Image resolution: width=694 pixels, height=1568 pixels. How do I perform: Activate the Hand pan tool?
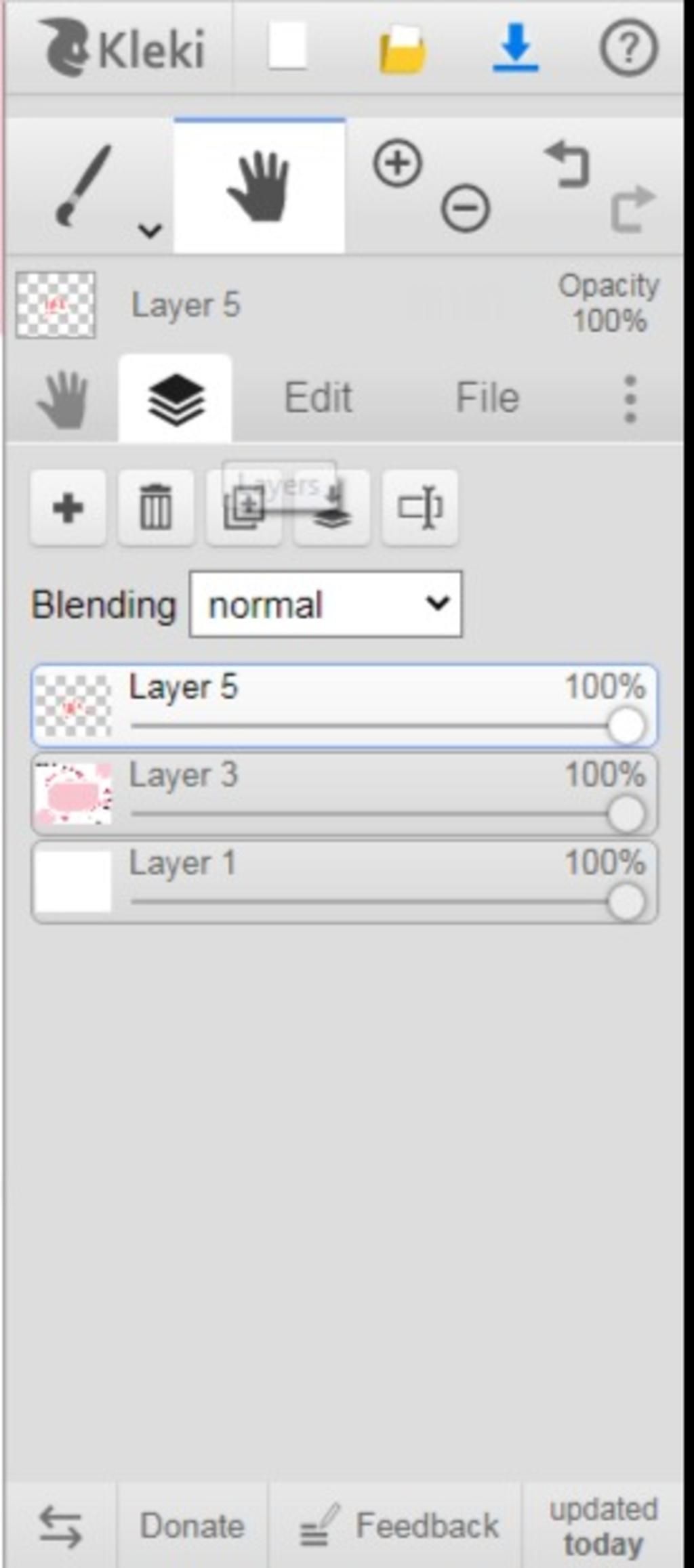point(259,186)
